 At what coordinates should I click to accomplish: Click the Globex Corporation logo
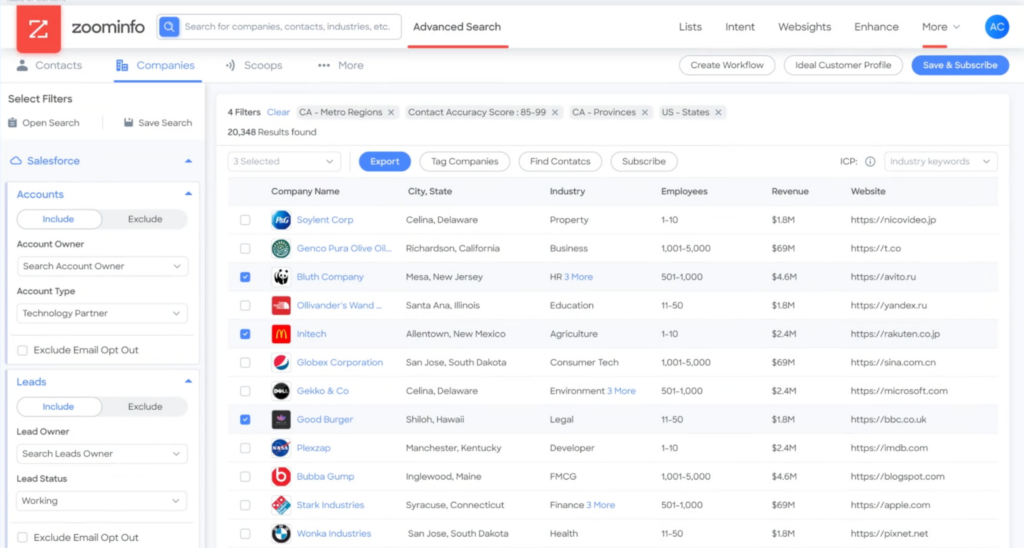pos(281,363)
